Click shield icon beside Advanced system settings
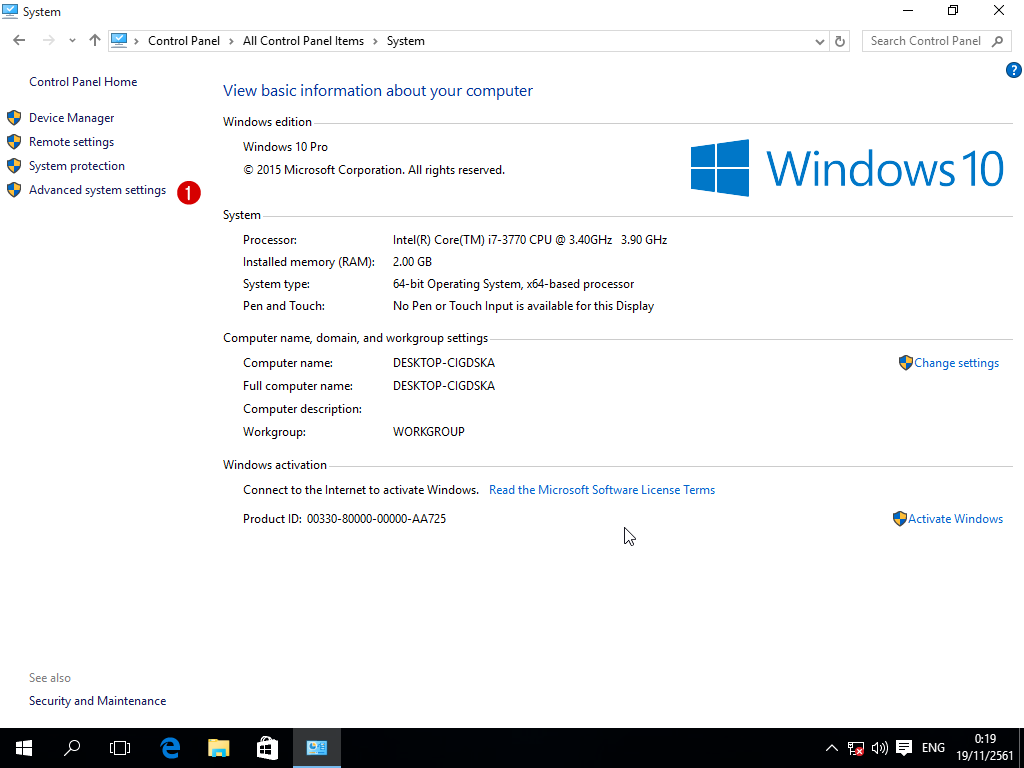The height and width of the screenshot is (768, 1024). pyautogui.click(x=14, y=190)
